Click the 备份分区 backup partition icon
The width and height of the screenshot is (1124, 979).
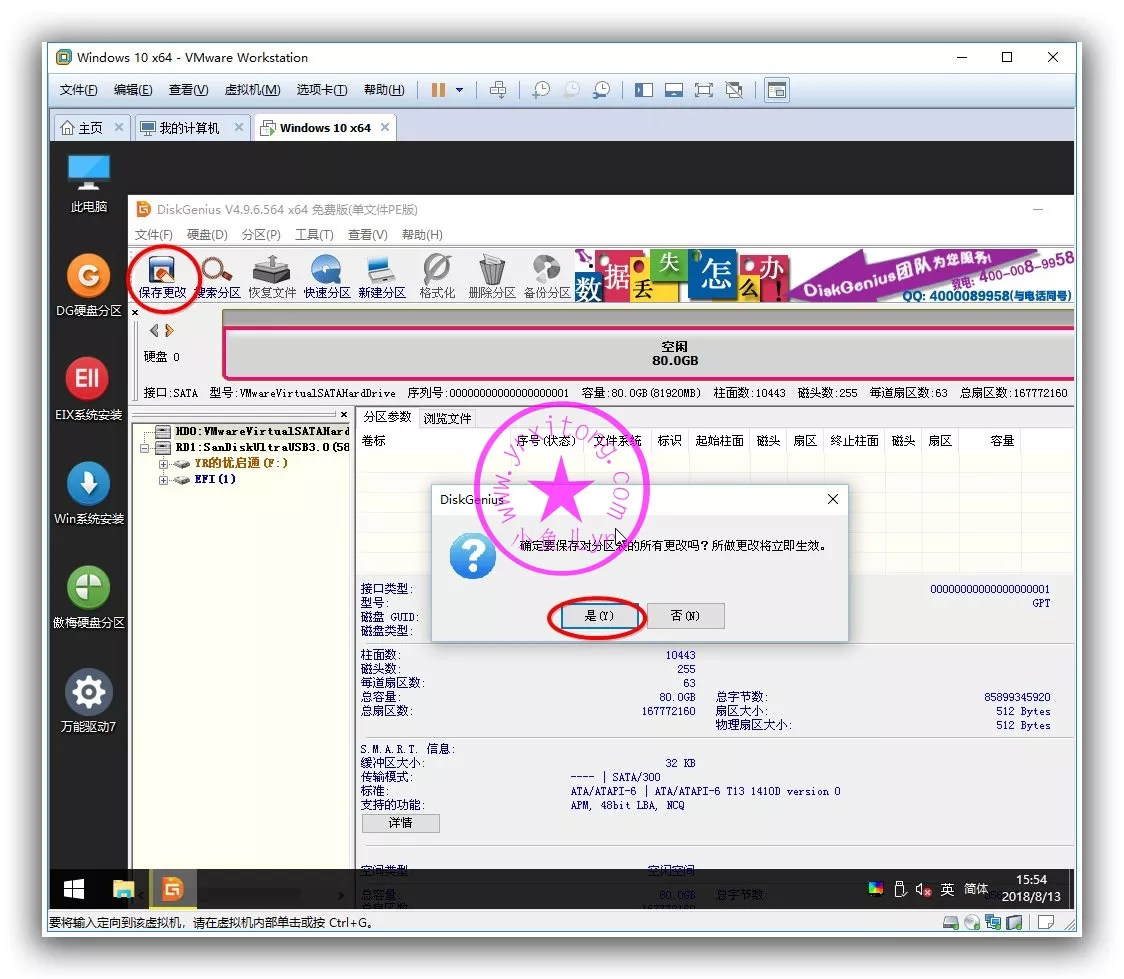[x=547, y=277]
